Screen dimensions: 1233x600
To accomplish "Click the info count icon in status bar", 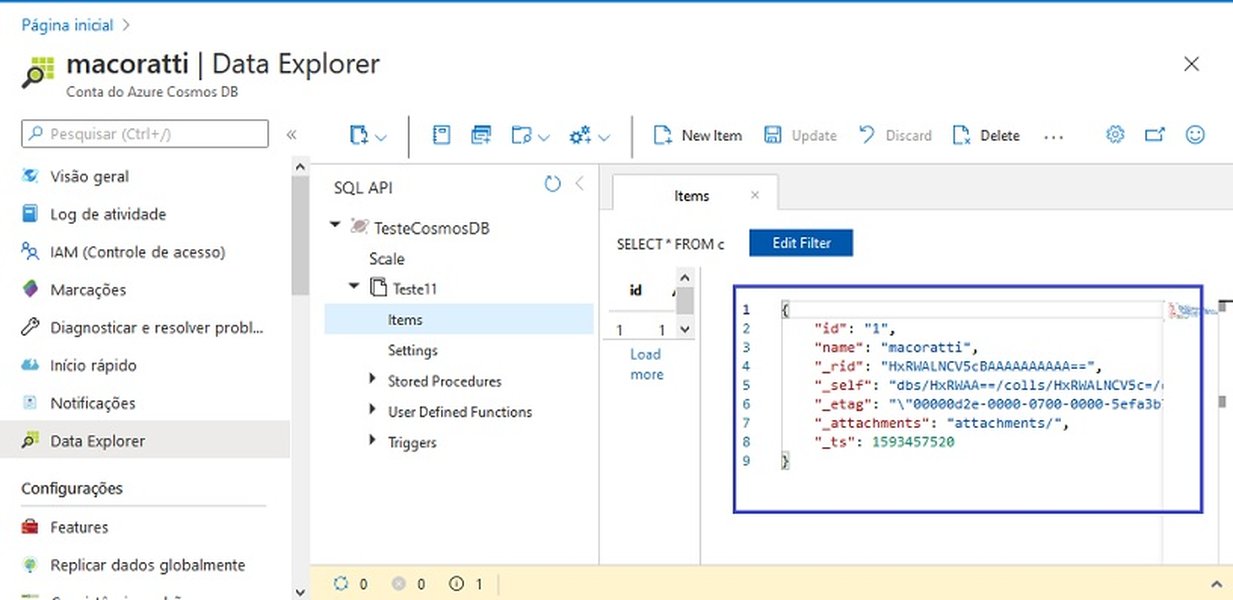I will [x=457, y=584].
